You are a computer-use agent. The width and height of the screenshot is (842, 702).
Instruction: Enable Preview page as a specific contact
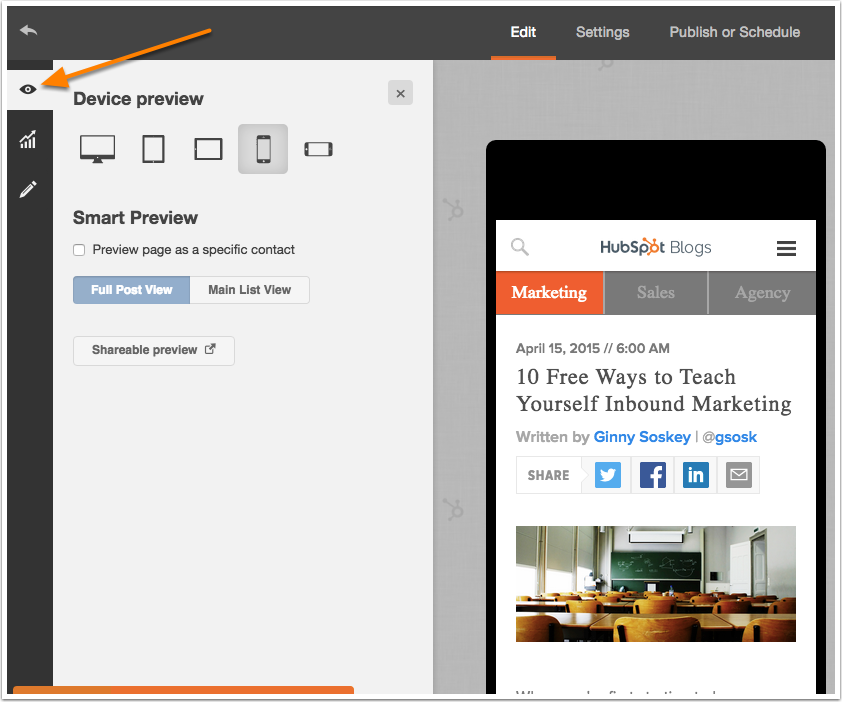79,250
